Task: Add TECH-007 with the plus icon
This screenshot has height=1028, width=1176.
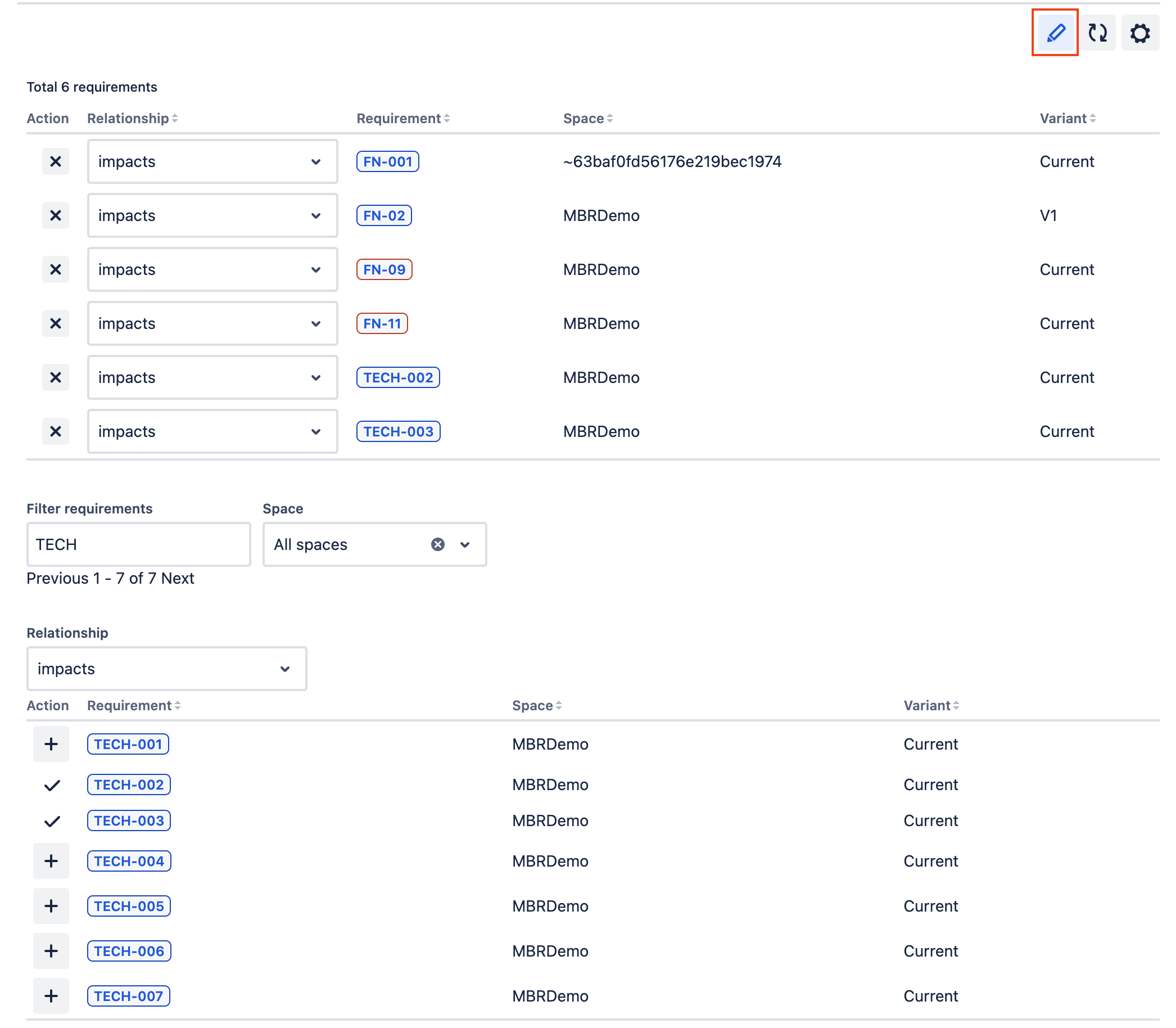Action: pyautogui.click(x=51, y=996)
